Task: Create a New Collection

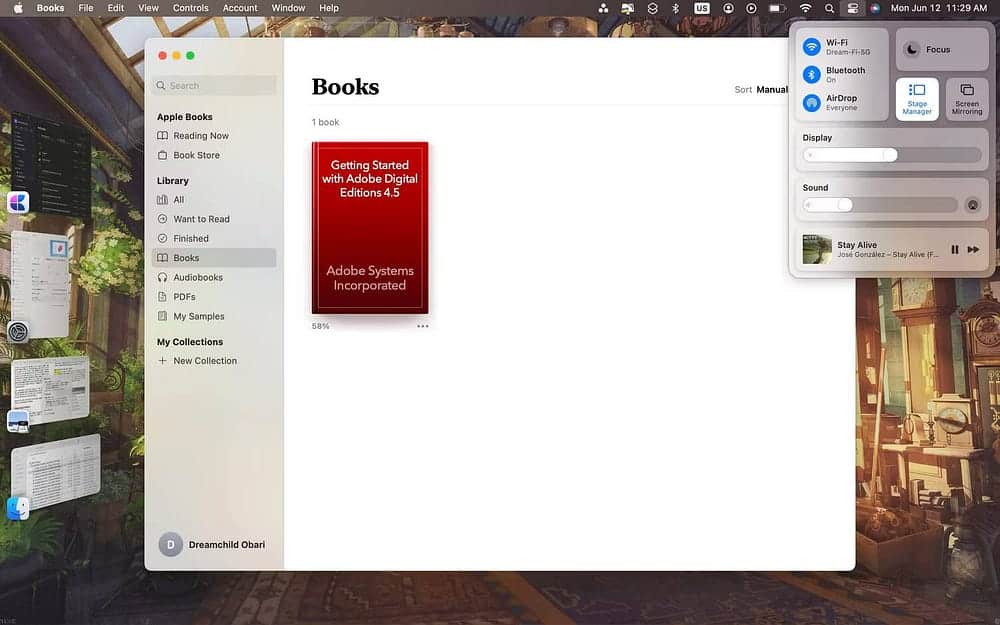Action: pos(205,360)
